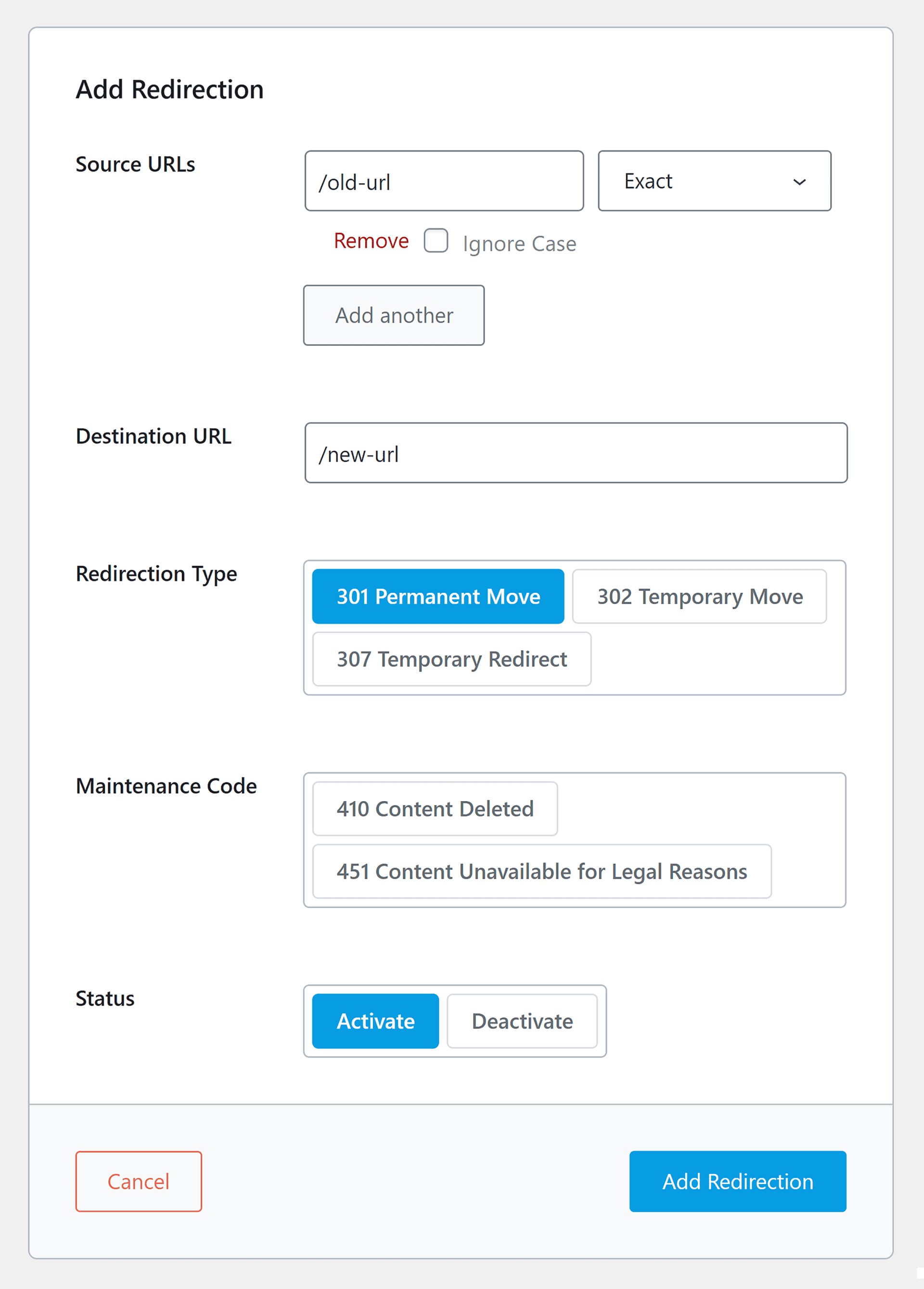This screenshot has height=1289, width=924.
Task: Click into the /new-url destination field
Action: click(x=576, y=453)
